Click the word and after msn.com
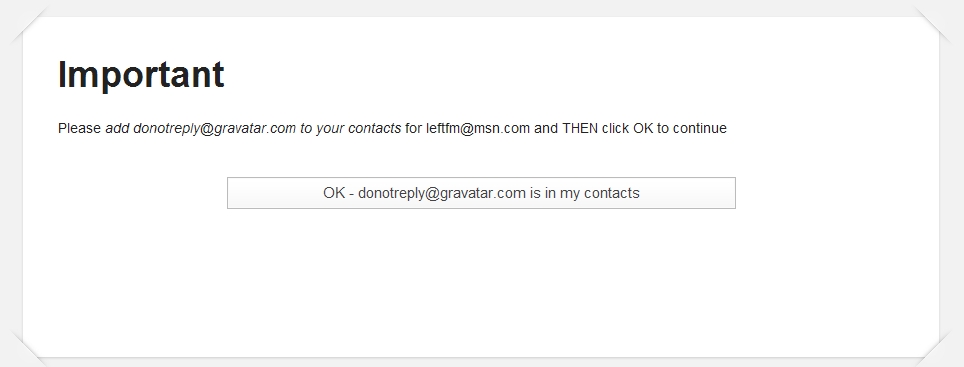Image resolution: width=964 pixels, height=367 pixels. click(546, 128)
